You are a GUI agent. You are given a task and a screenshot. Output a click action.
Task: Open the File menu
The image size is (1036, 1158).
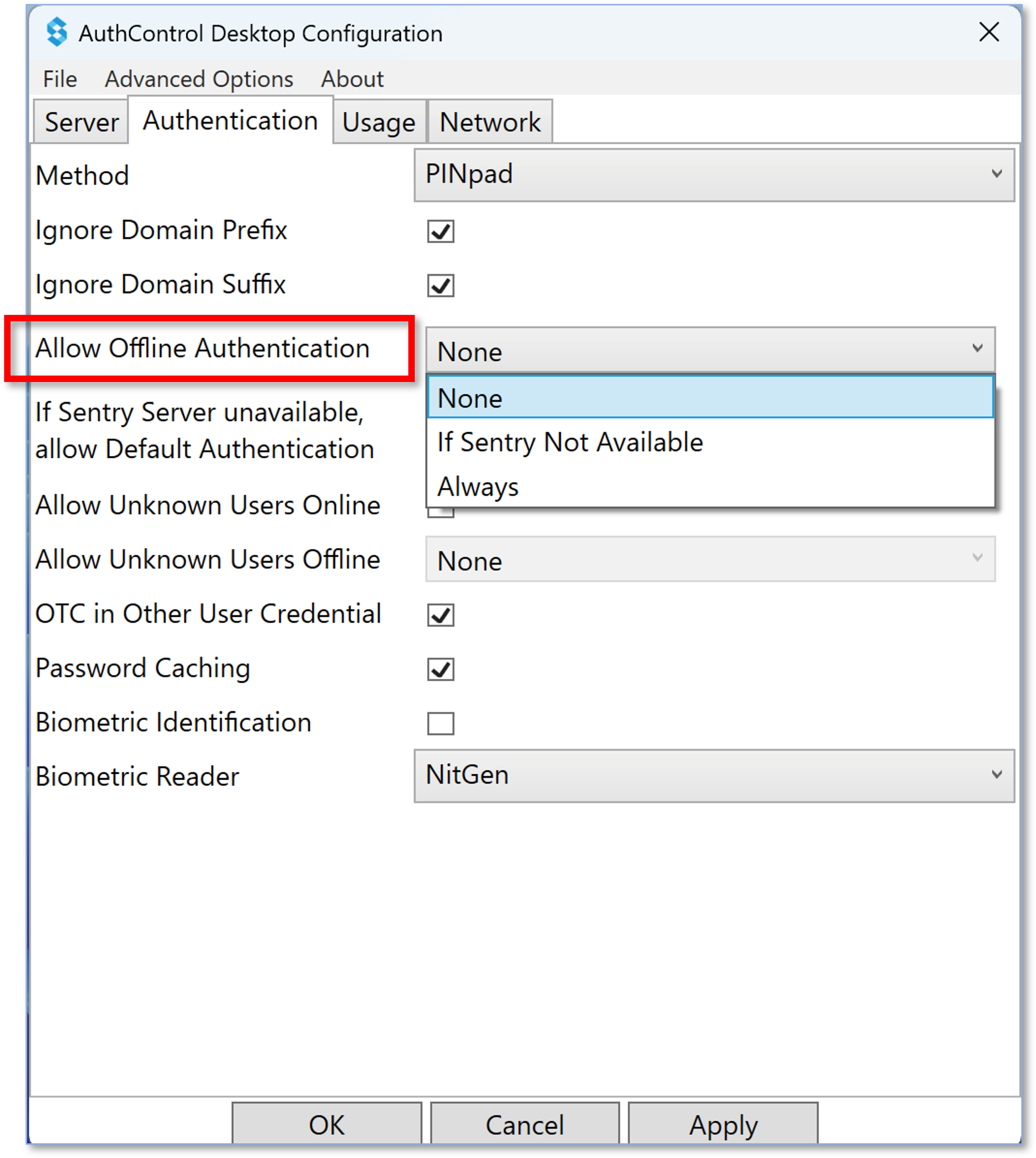pyautogui.click(x=60, y=79)
